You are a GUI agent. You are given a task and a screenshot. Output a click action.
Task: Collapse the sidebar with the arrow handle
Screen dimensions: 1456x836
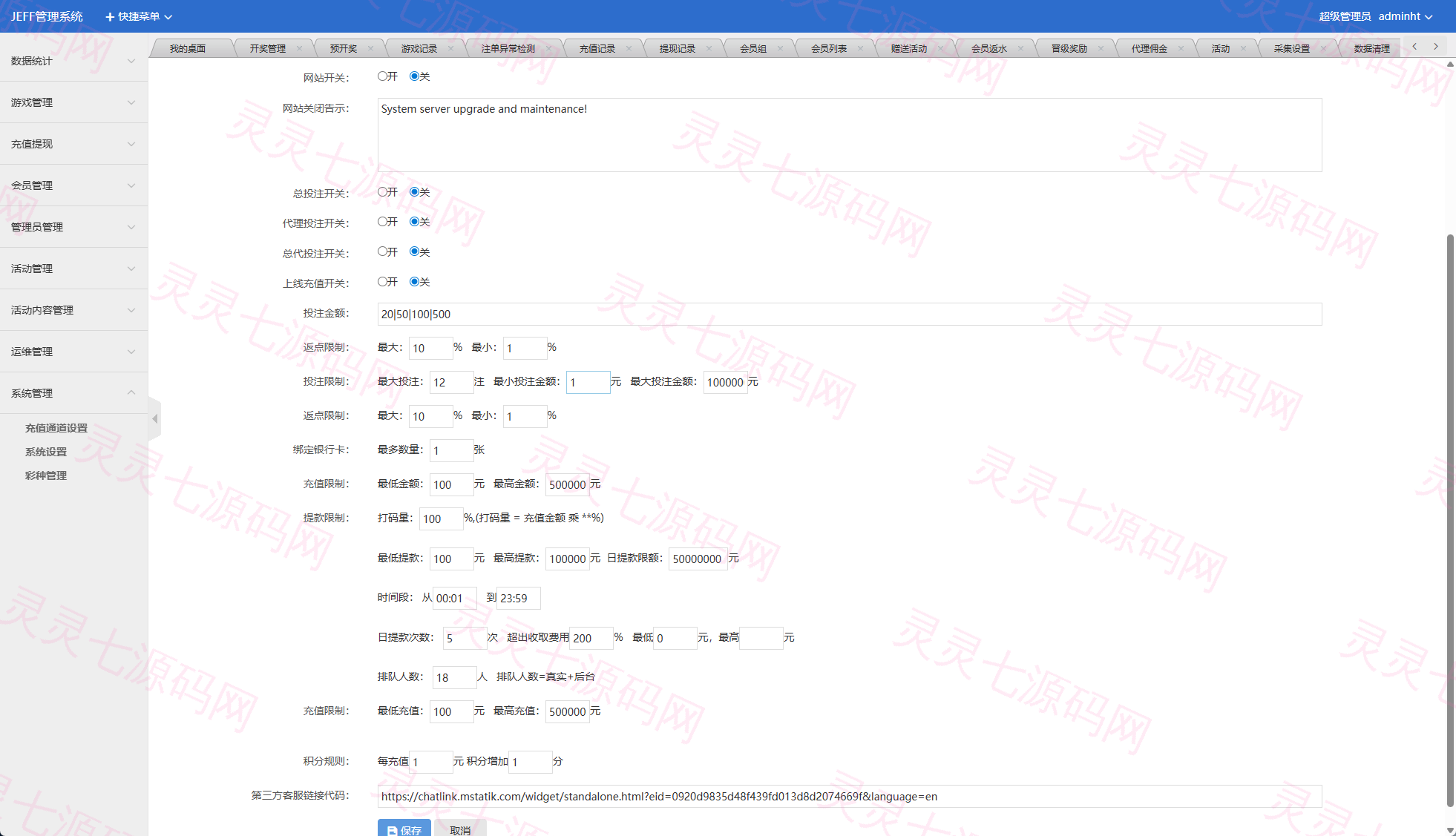[154, 419]
